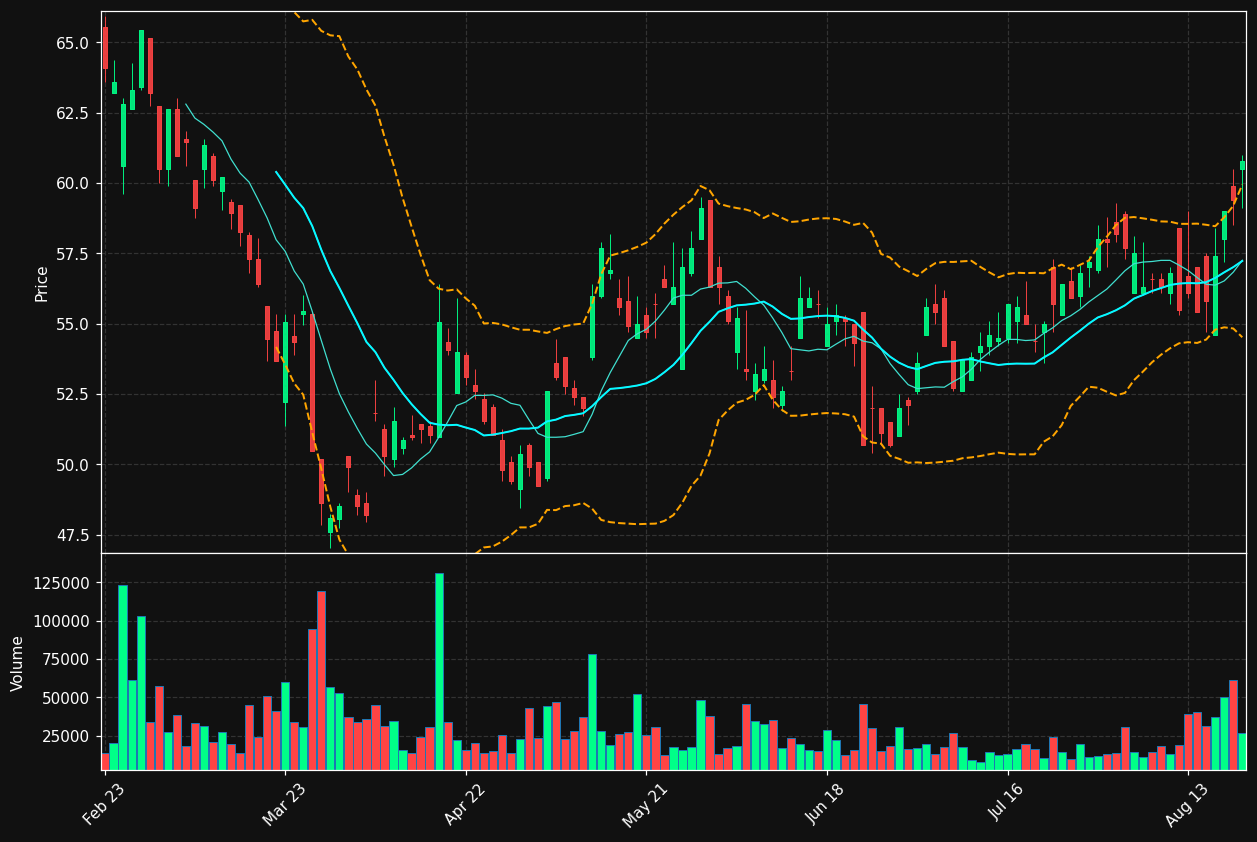1257x842 pixels.
Task: Pick the 'Apr 22' date label
Action: (x=464, y=804)
